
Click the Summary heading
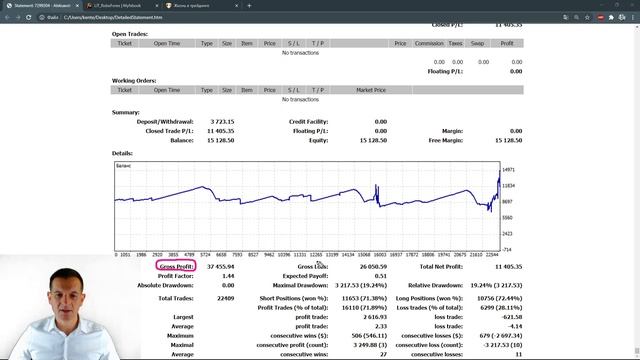coord(126,112)
